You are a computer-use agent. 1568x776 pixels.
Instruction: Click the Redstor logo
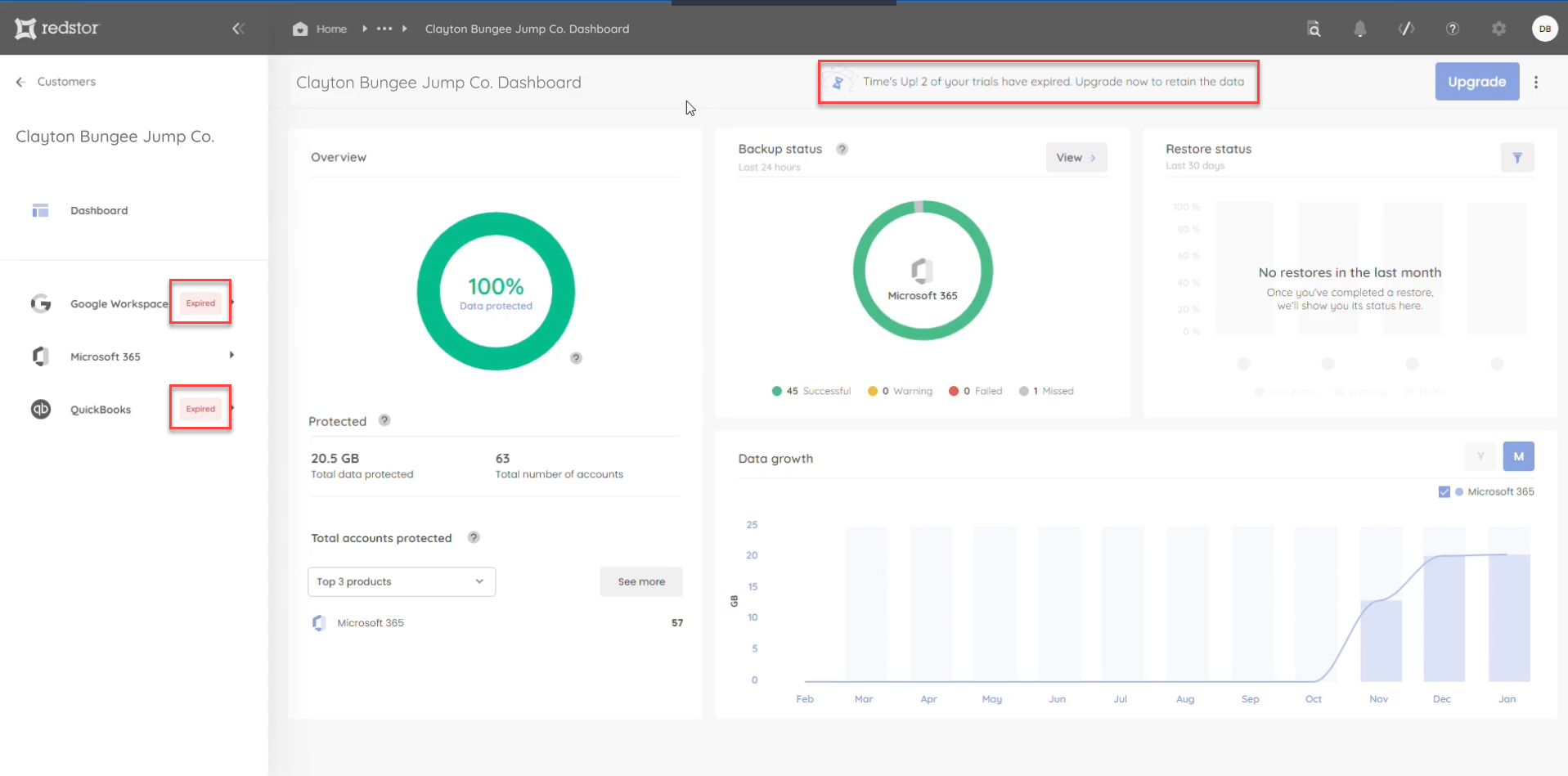tap(56, 29)
